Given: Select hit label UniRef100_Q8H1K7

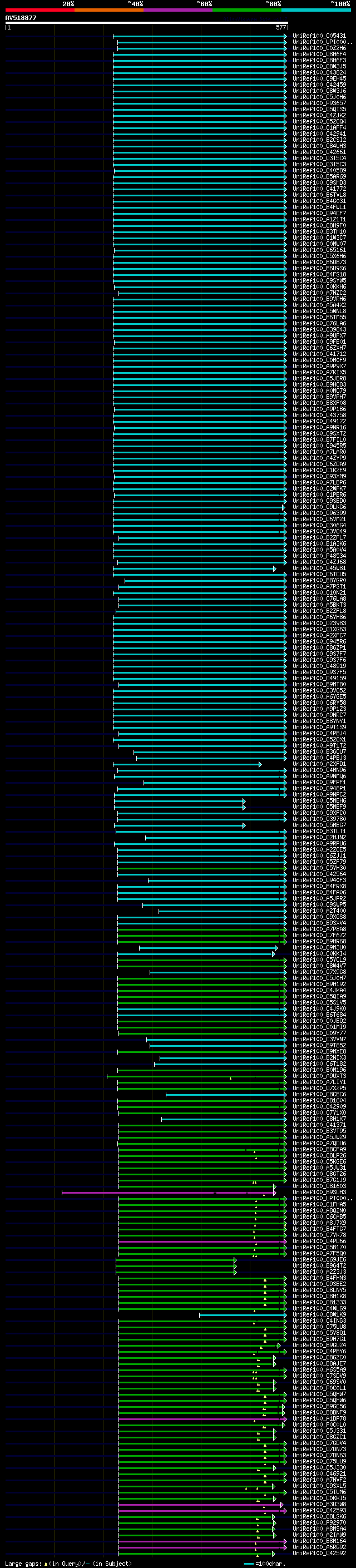Looking at the screenshot, I should coord(319,1119).
